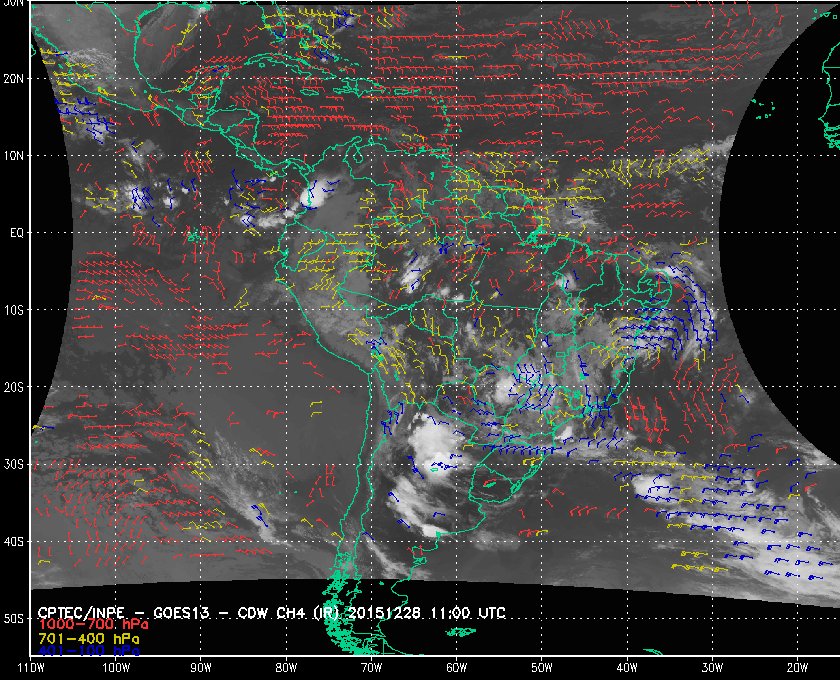This screenshot has width=840, height=680.
Task: Click the 40S latitude label
Action: click(x=13, y=542)
